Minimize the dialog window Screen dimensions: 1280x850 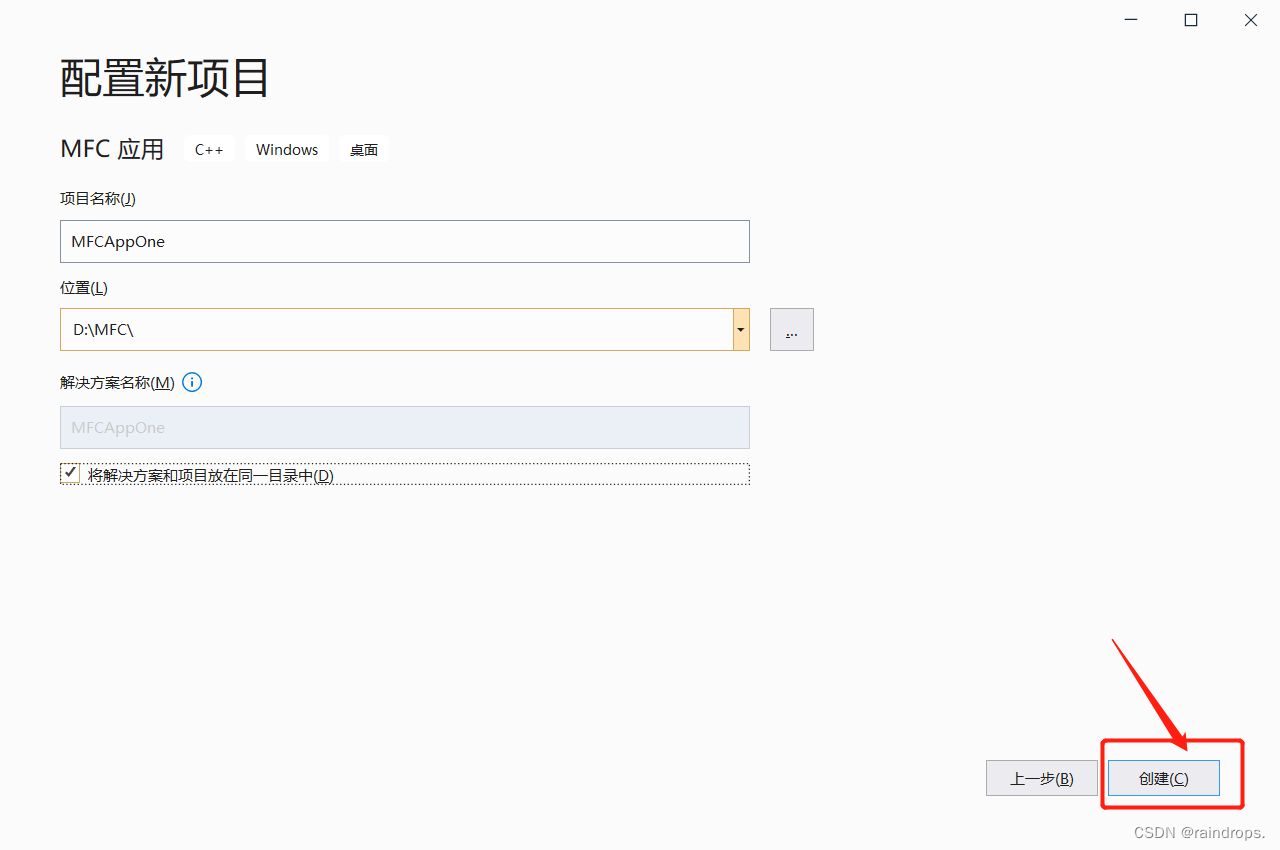[1131, 20]
